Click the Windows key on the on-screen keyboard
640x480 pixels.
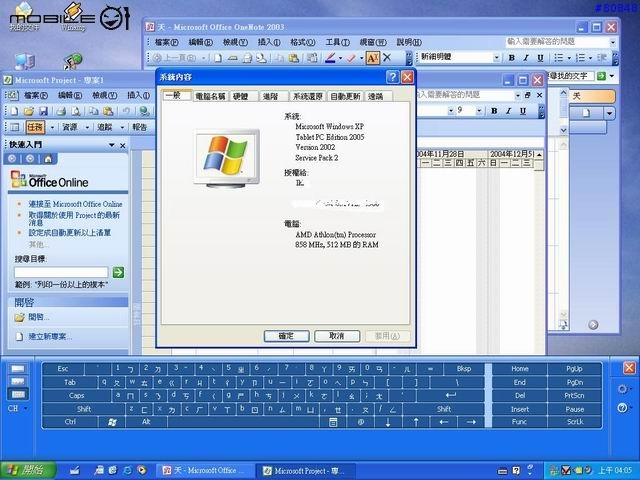pyautogui.click(x=112, y=422)
